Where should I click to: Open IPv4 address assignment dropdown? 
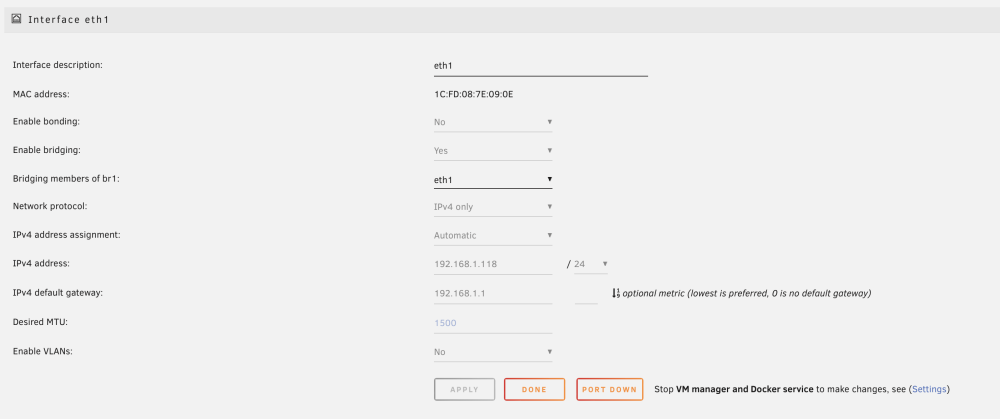[493, 235]
